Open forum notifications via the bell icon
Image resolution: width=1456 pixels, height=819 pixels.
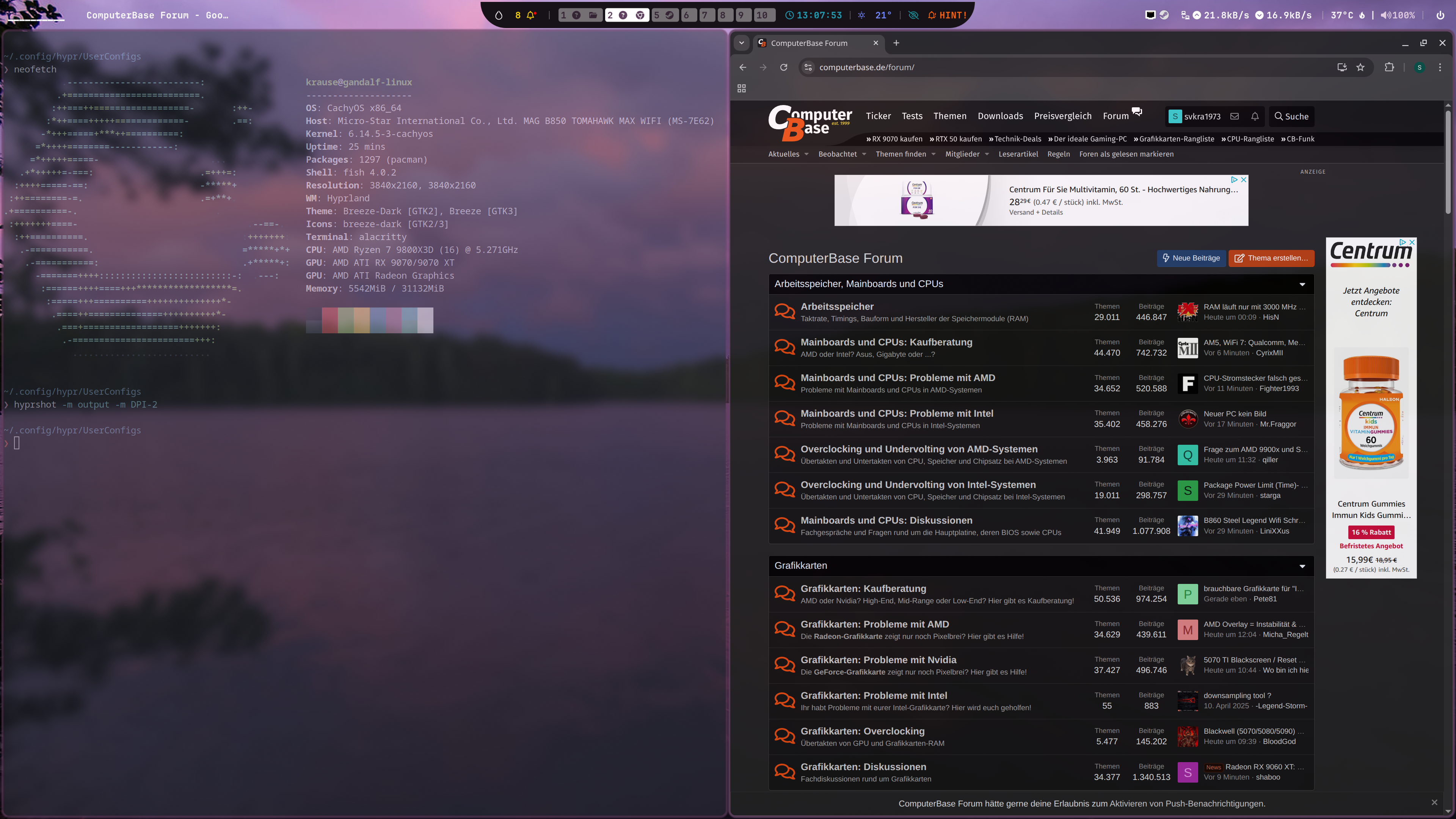click(1255, 116)
